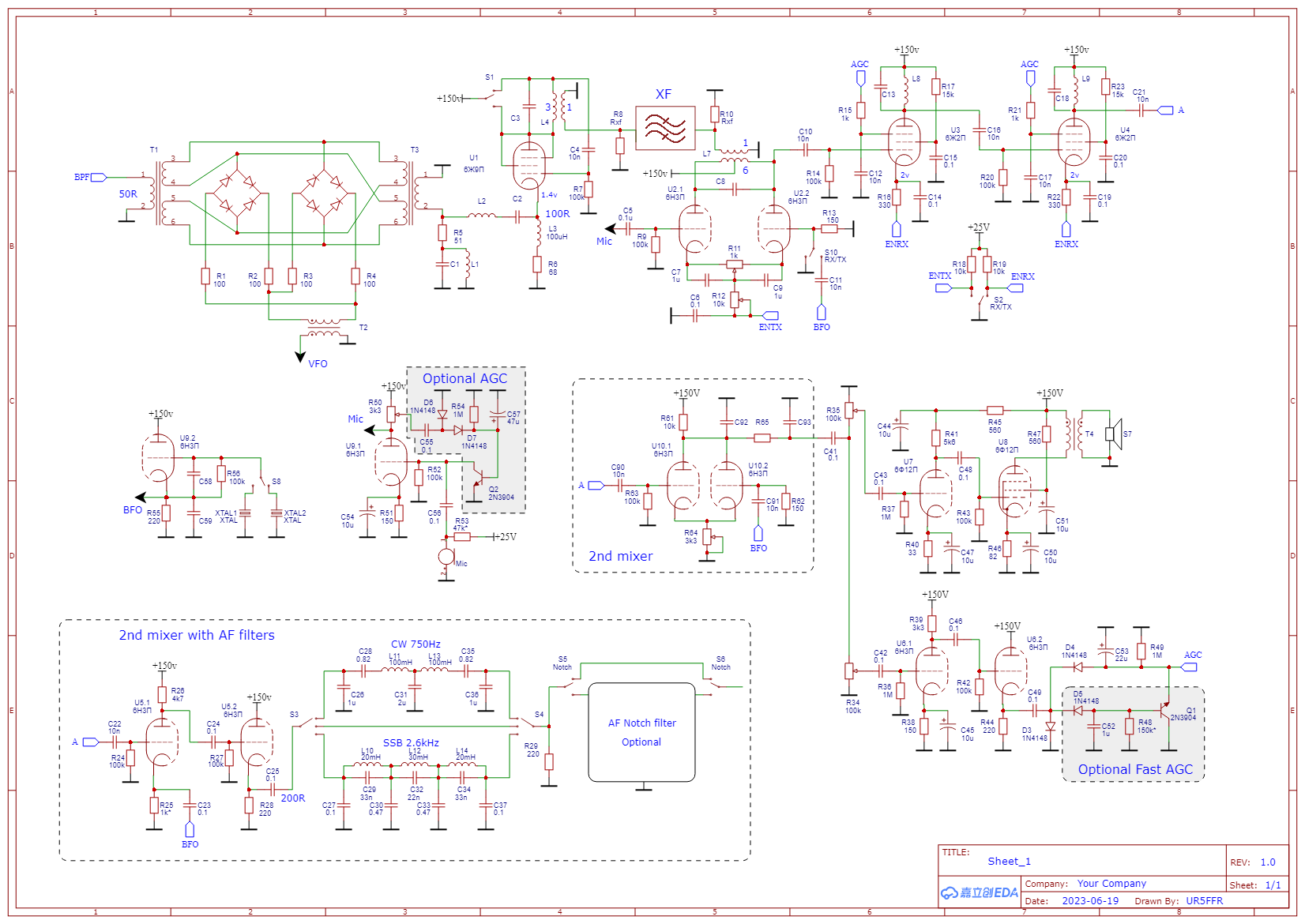The image size is (1305, 924).
Task: Click the EasyEDA logo in title block
Action: tap(979, 892)
